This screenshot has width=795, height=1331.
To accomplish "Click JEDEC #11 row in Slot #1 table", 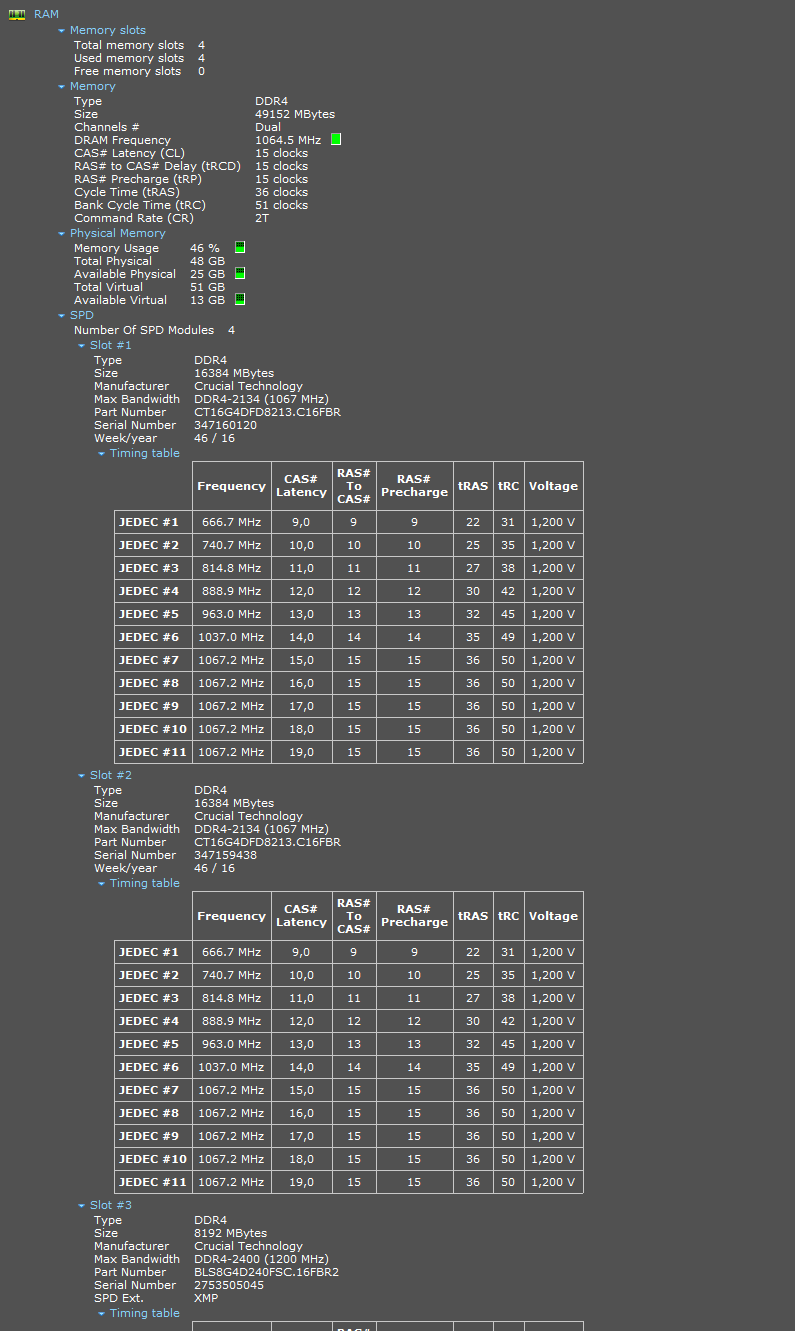I will 349,752.
